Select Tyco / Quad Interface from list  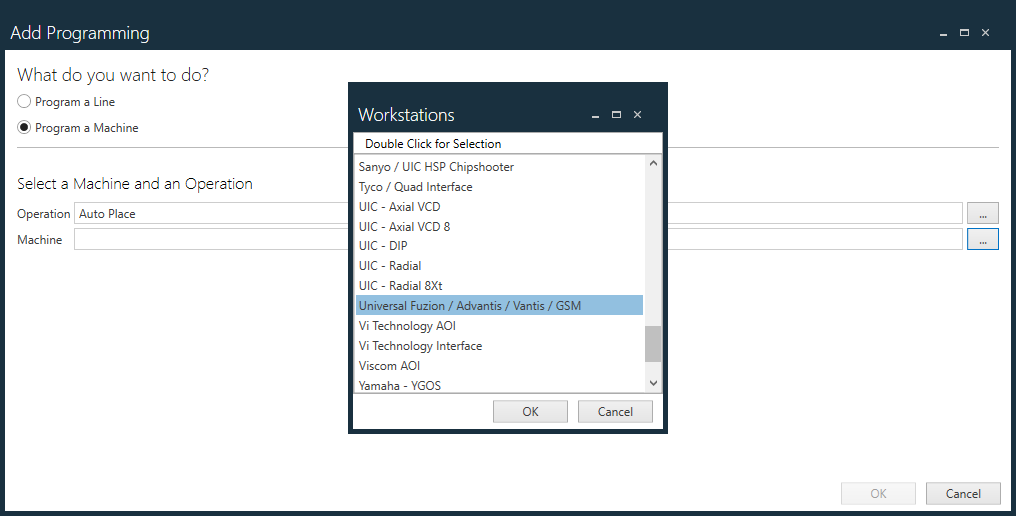415,186
